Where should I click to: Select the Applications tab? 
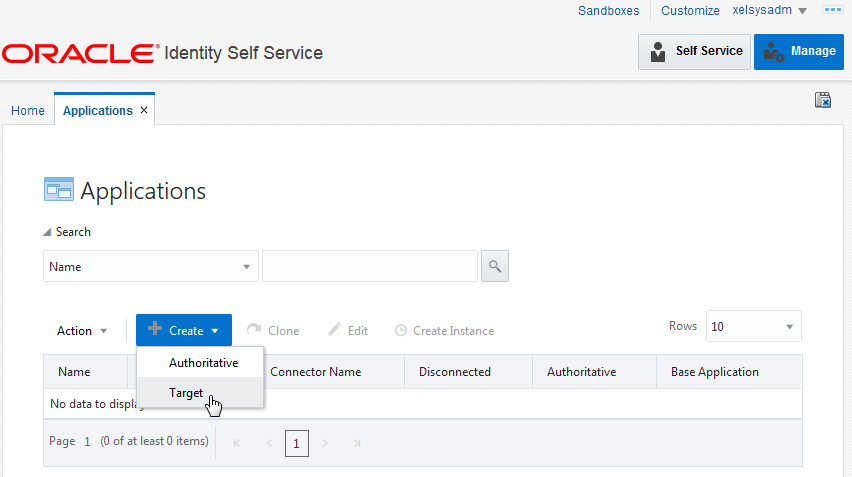(x=98, y=110)
